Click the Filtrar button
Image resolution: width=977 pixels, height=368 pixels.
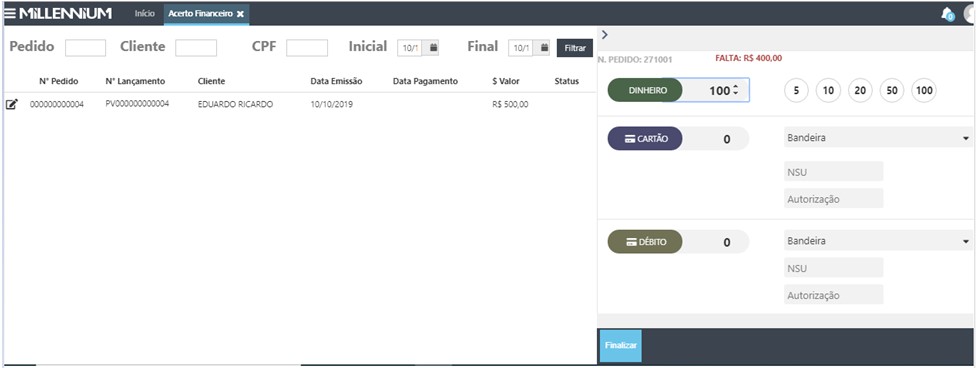coord(574,48)
